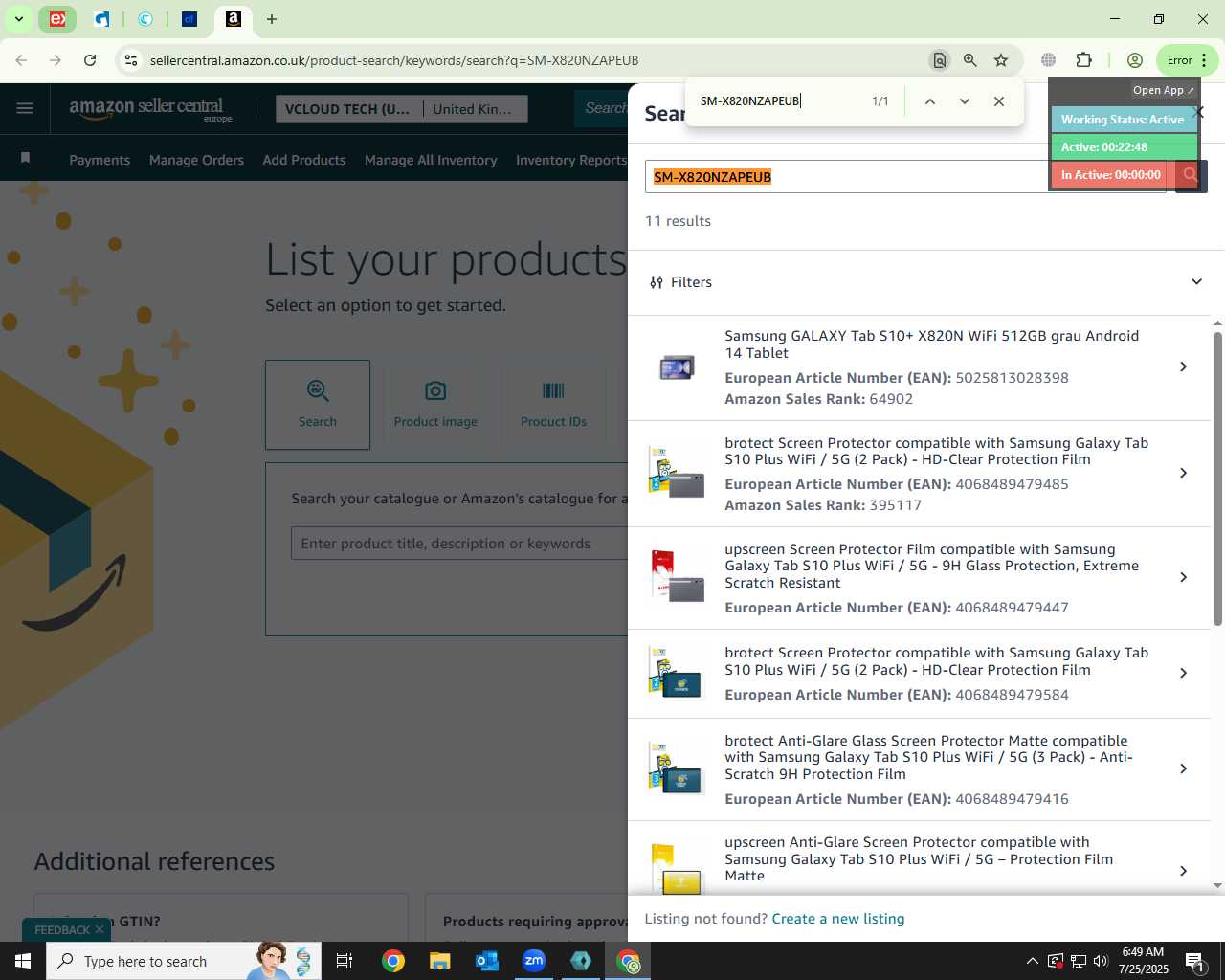Open Outlook from the taskbar
Image resolution: width=1225 pixels, height=980 pixels.
[487, 961]
